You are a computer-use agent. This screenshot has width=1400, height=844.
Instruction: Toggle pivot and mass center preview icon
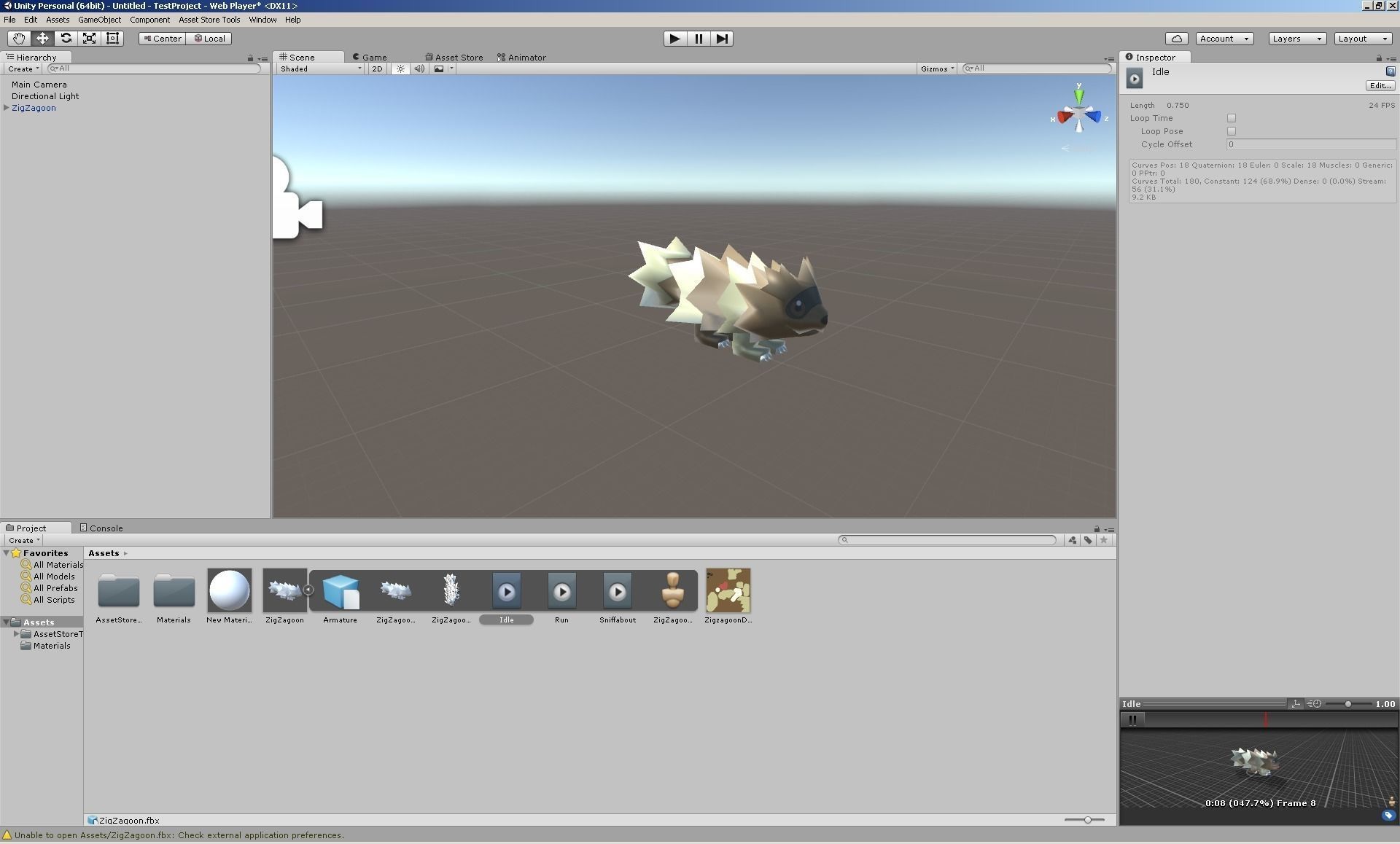tap(1296, 704)
